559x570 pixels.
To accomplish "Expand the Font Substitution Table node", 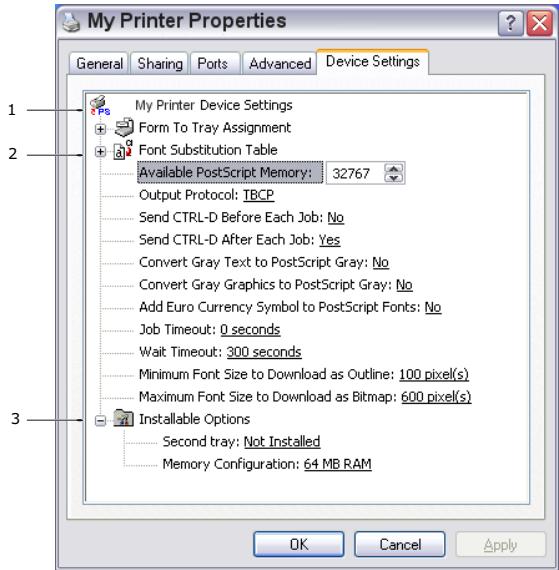I will click(x=100, y=151).
